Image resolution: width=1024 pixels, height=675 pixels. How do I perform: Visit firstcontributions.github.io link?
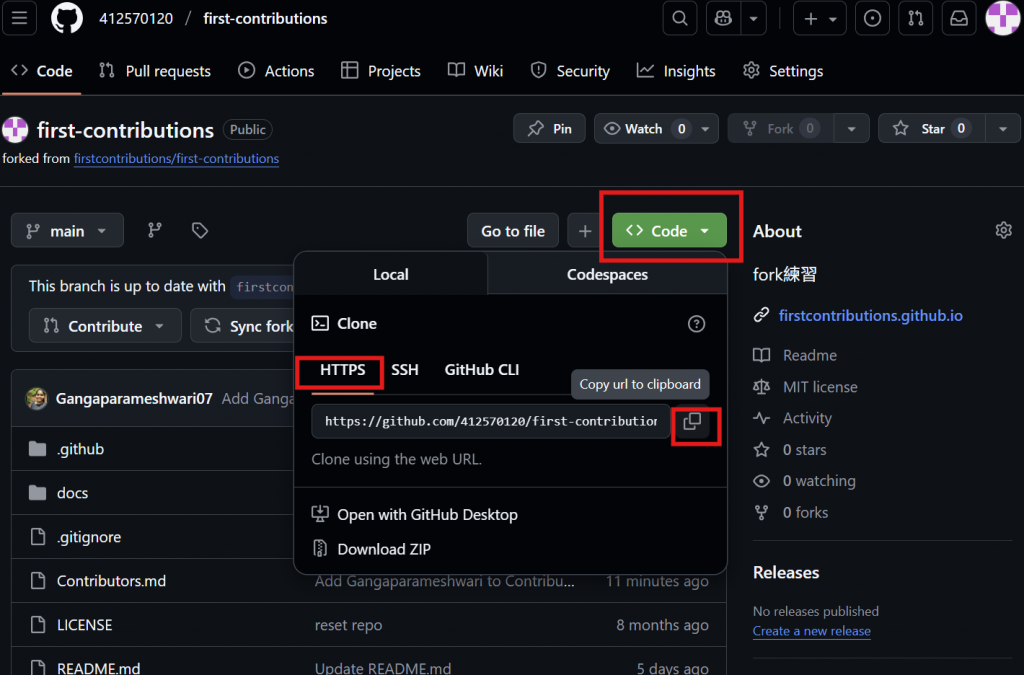coord(871,315)
